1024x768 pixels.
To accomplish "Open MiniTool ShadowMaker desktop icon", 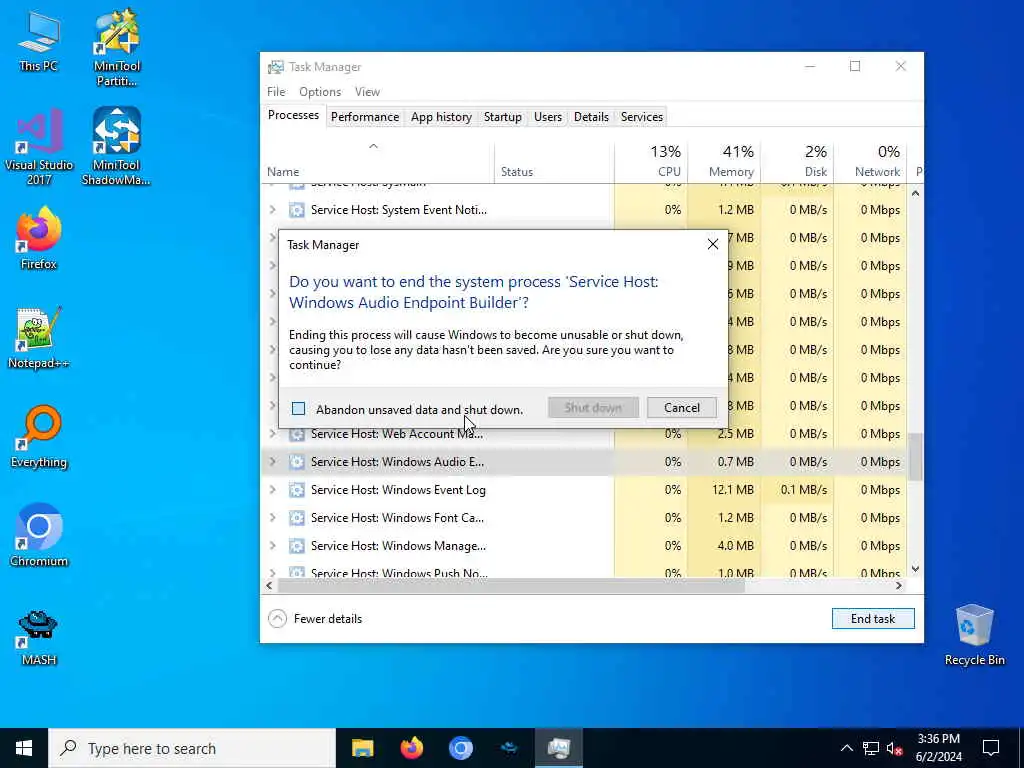I will (x=116, y=147).
